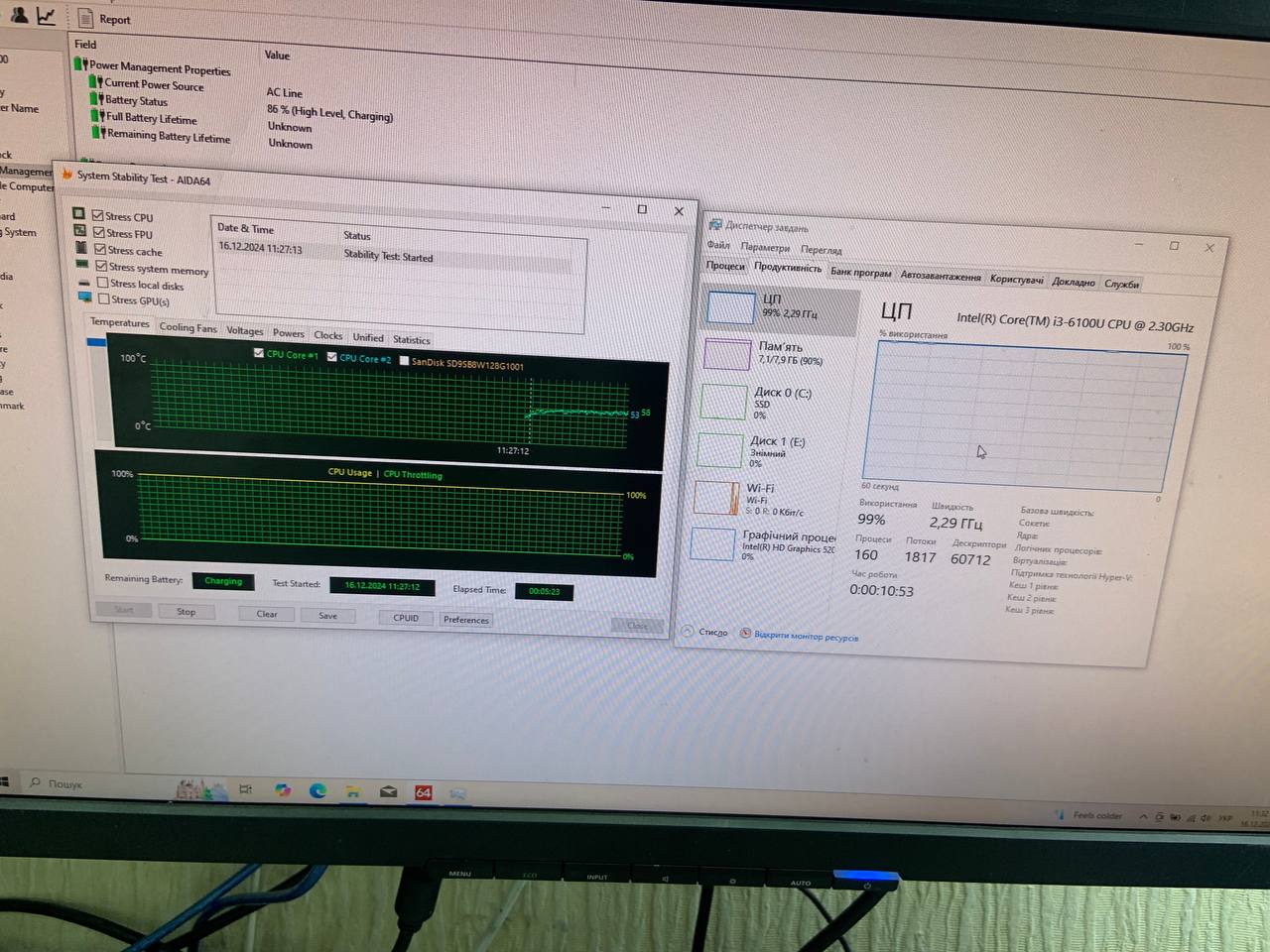
Task: Open the Statistics tab
Action: click(412, 339)
